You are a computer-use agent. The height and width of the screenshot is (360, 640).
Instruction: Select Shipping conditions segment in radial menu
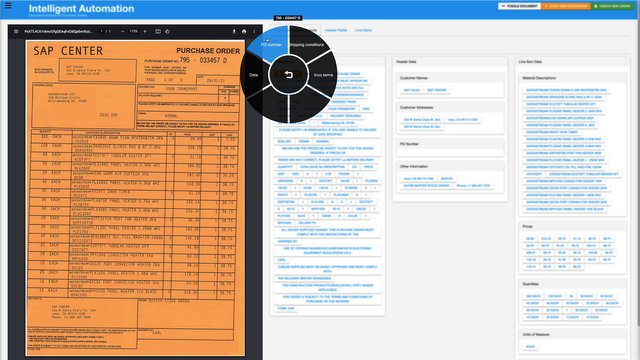tap(307, 44)
